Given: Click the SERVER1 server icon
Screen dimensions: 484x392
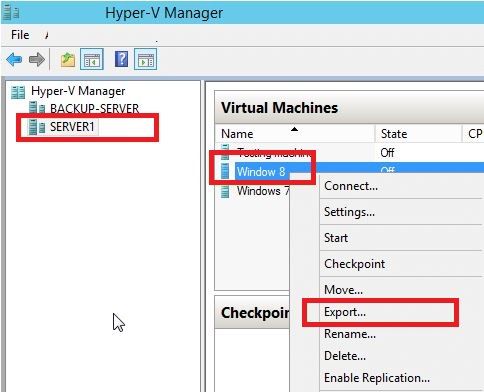Looking at the screenshot, I should click(37, 127).
